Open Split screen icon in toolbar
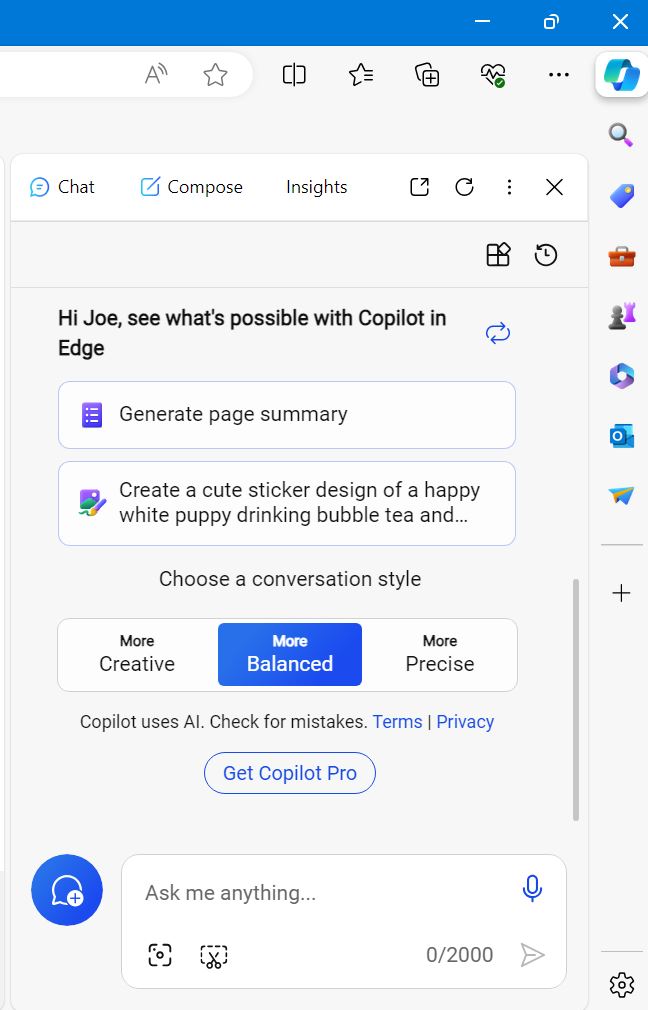Screen dimensions: 648x1010 [x=294, y=75]
